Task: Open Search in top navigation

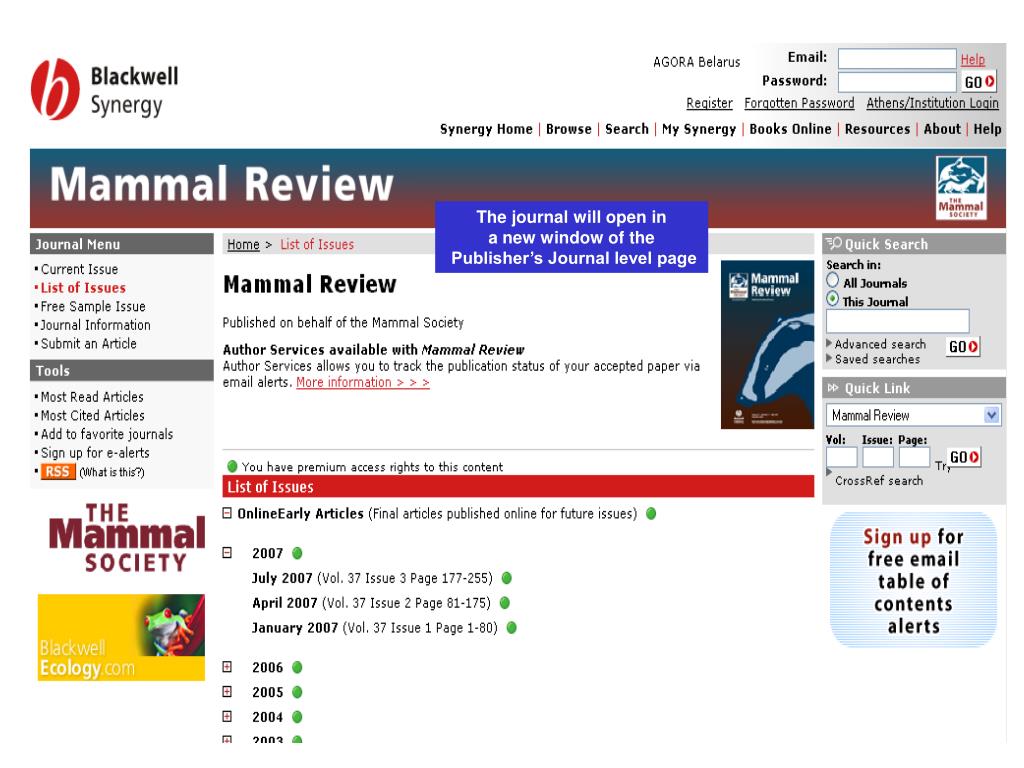Action: 627,129
